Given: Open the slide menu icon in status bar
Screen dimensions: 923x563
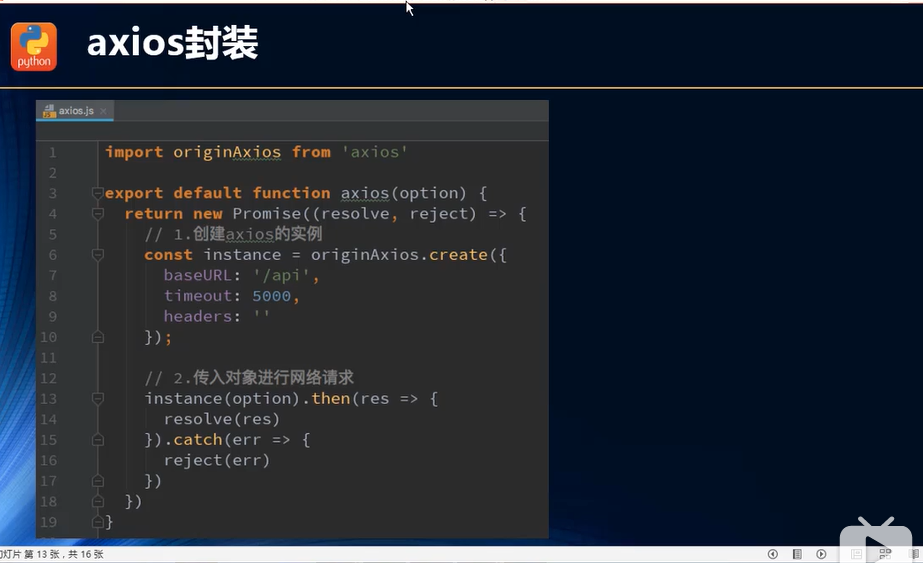Looking at the screenshot, I should coord(797,554).
